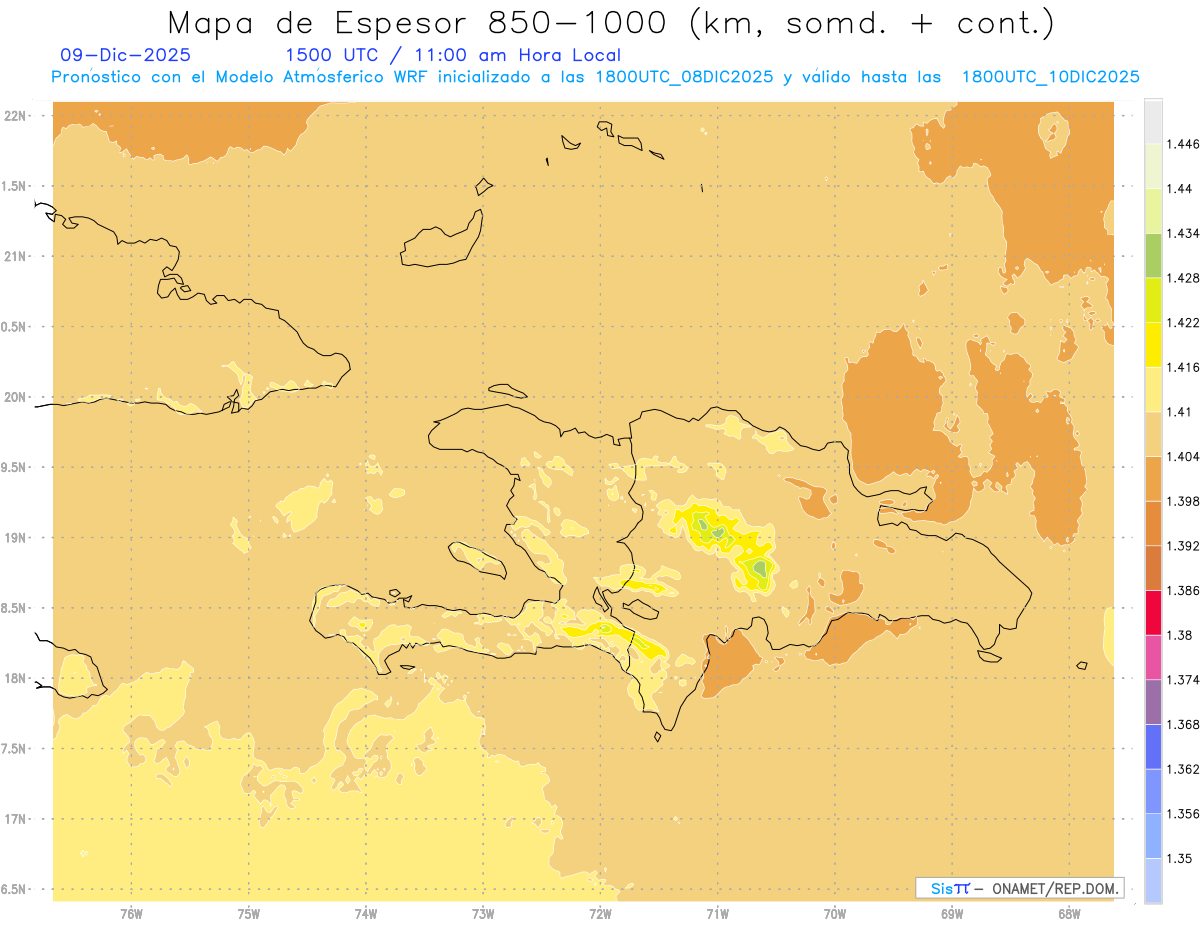Select the palest blue swatch below 1.35

1153,881
